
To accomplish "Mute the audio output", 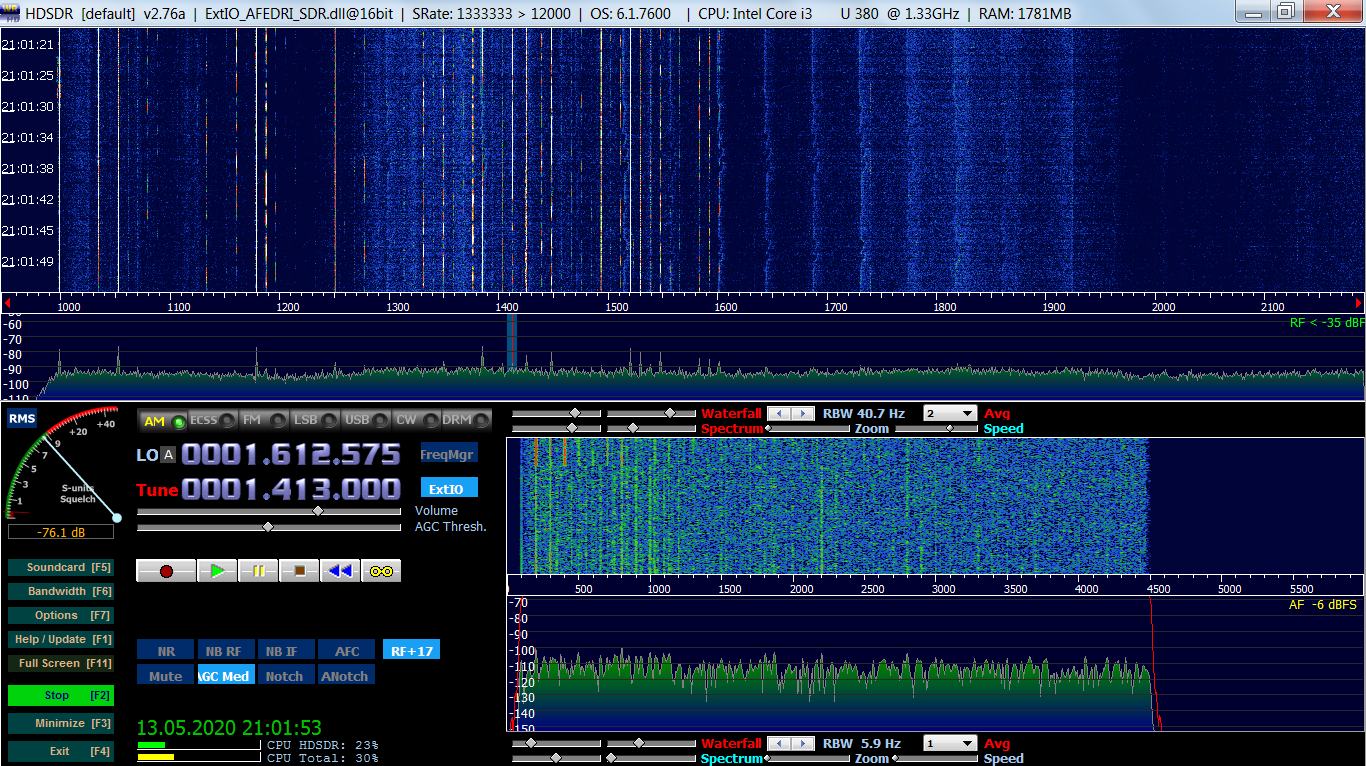I will point(166,676).
